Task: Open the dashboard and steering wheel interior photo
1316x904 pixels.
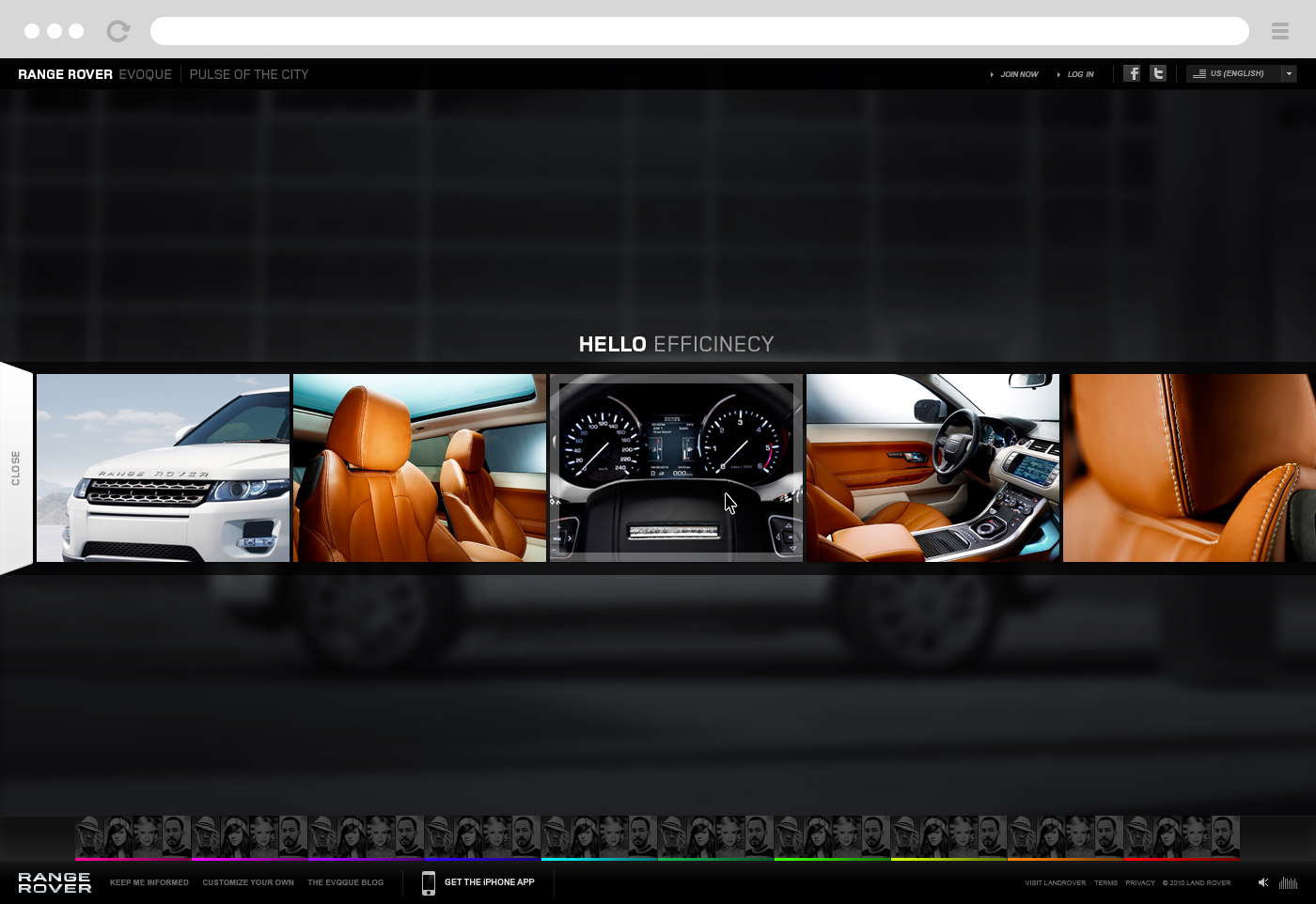Action: point(932,468)
